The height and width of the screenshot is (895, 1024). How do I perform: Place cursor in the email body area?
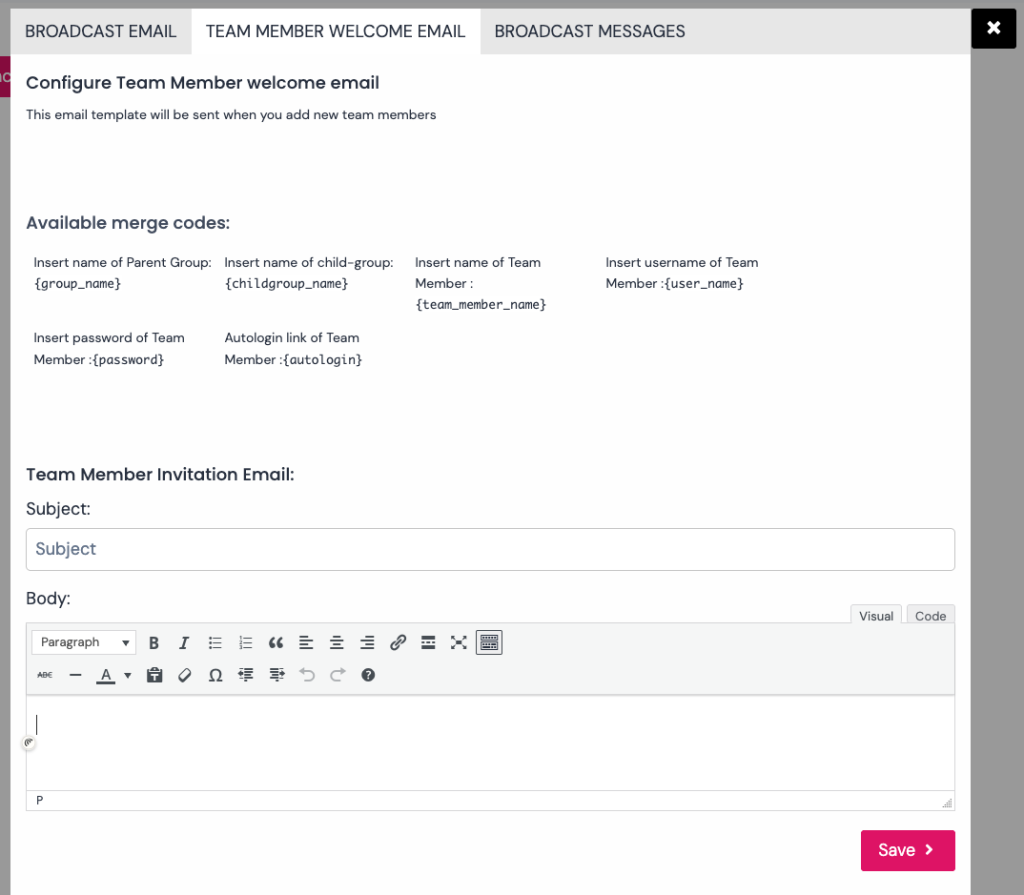(490, 743)
